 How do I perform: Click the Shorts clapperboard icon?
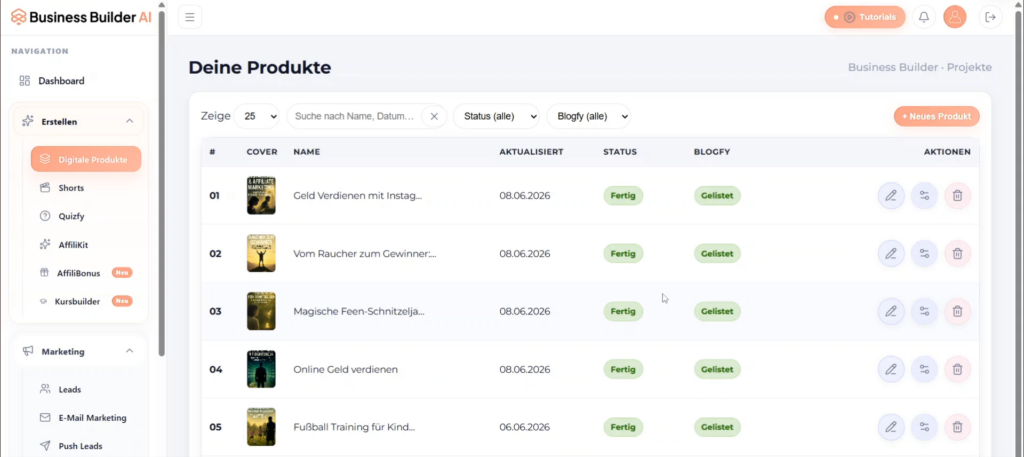pos(45,188)
